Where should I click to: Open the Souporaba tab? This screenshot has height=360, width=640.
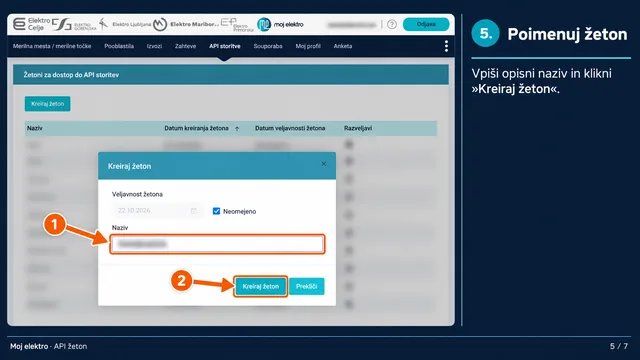268,46
